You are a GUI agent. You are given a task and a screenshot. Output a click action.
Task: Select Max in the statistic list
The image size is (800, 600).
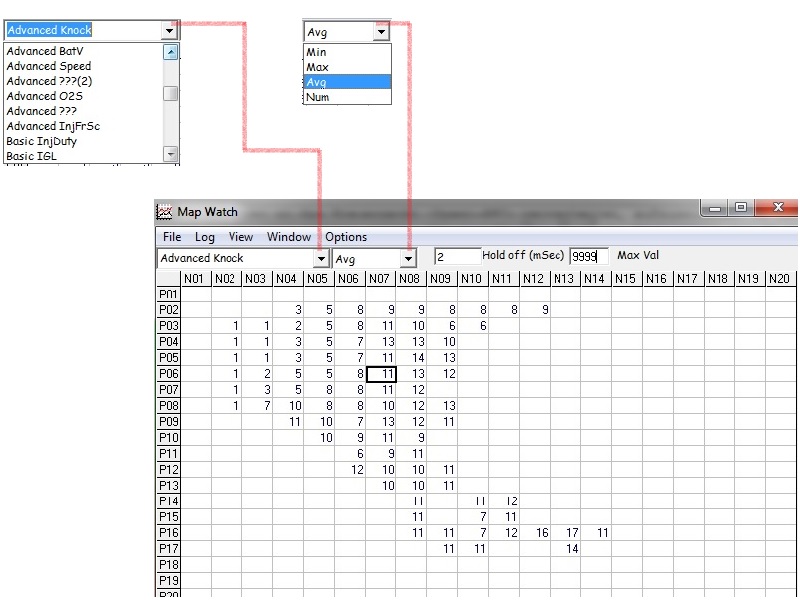pyautogui.click(x=317, y=67)
